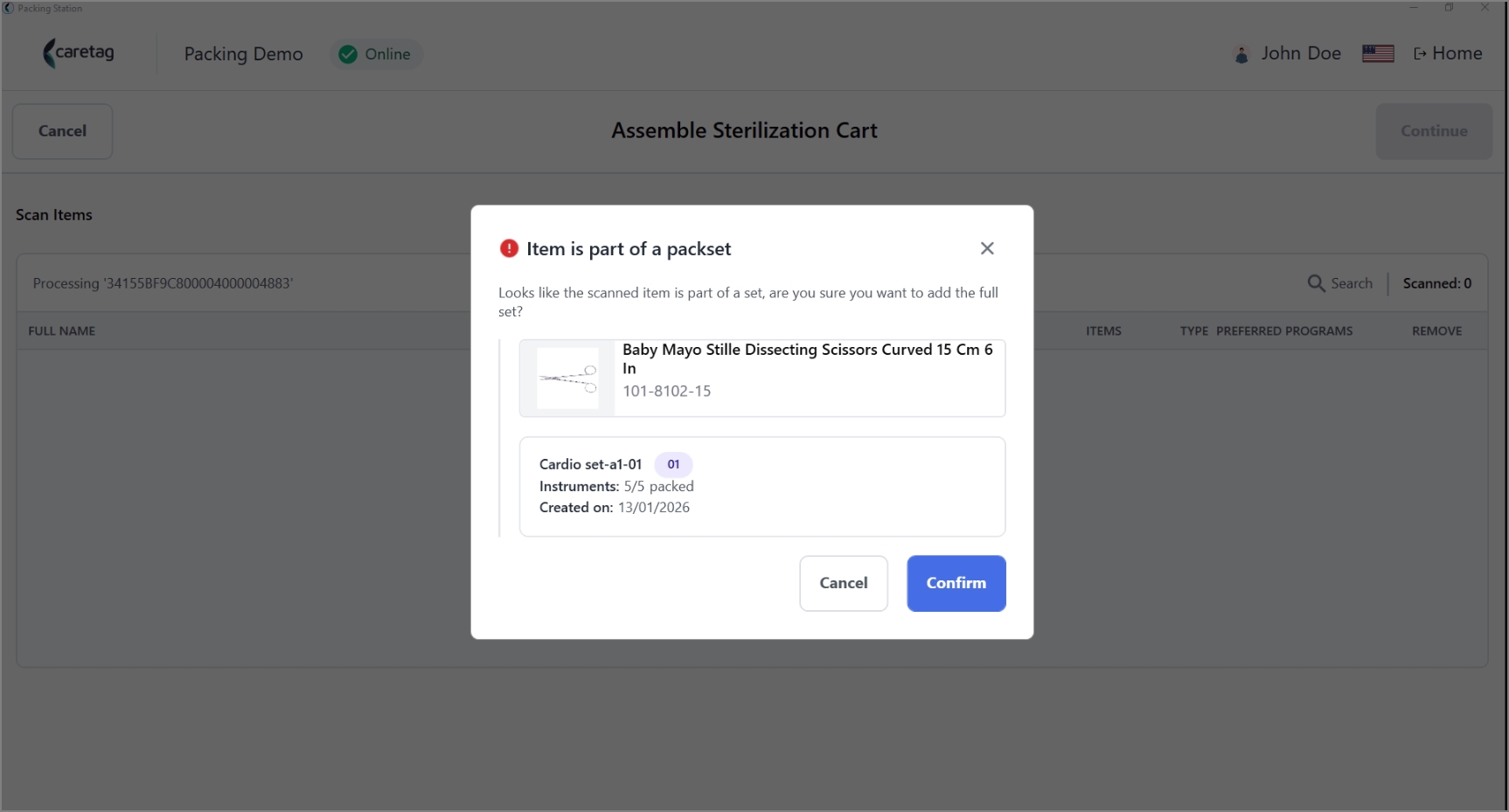1509x812 pixels.
Task: Click the John Doe user name
Action: pos(1301,53)
